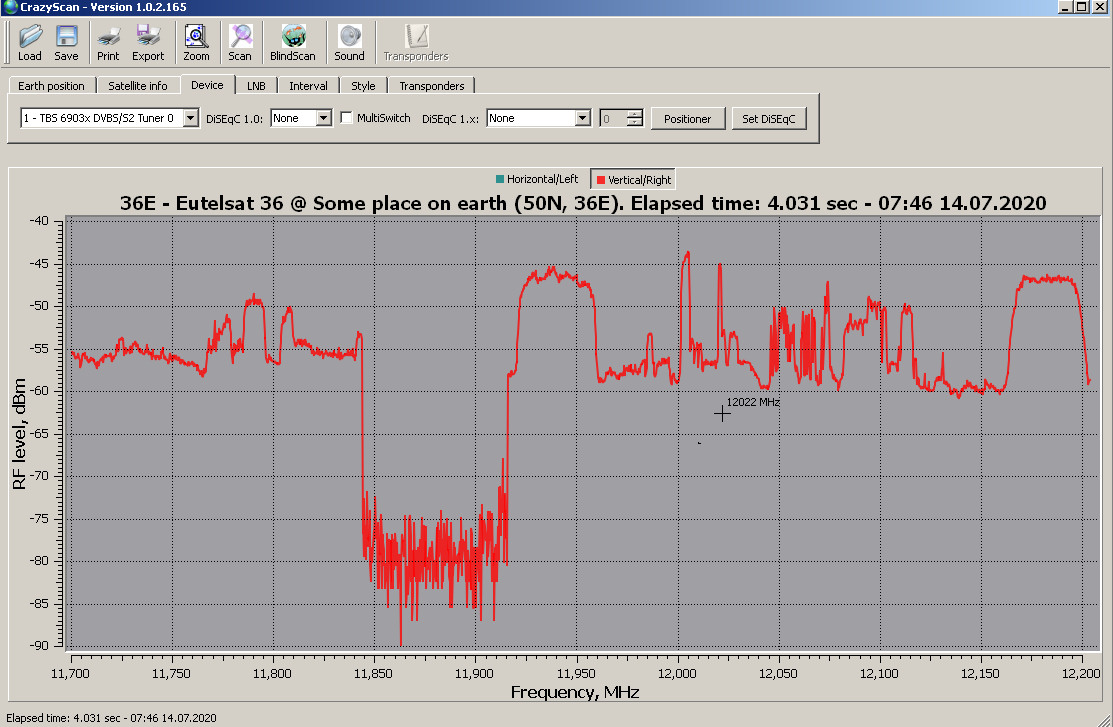1113x727 pixels.
Task: Open the Interval tab
Action: click(x=308, y=86)
